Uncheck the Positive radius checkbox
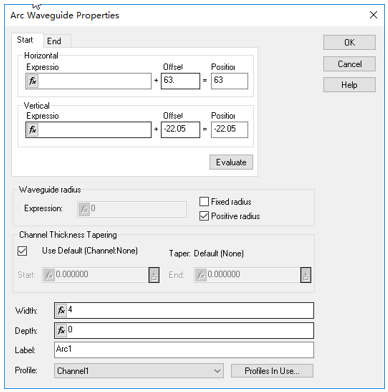This screenshot has width=388, height=392. click(204, 216)
